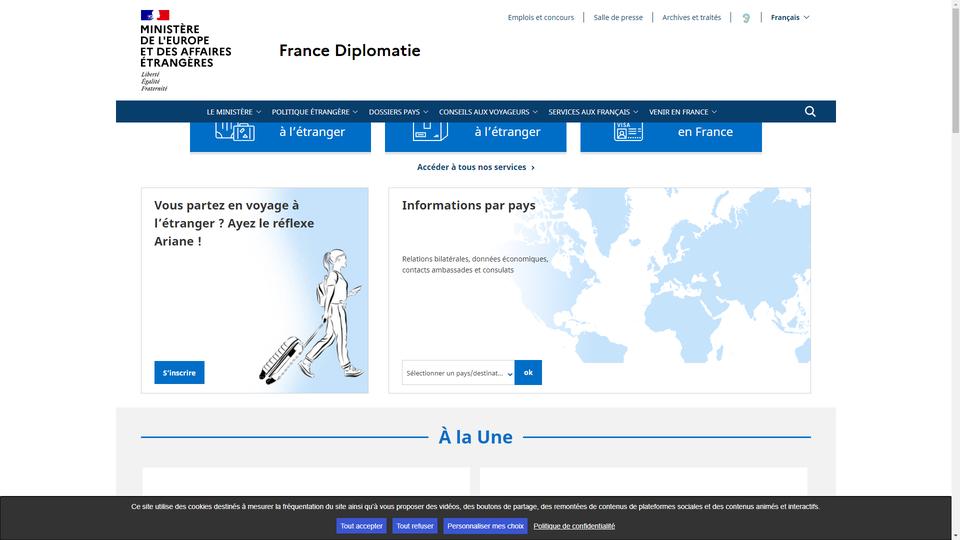The height and width of the screenshot is (540, 960).
Task: Click the world map image
Action: click(664, 276)
